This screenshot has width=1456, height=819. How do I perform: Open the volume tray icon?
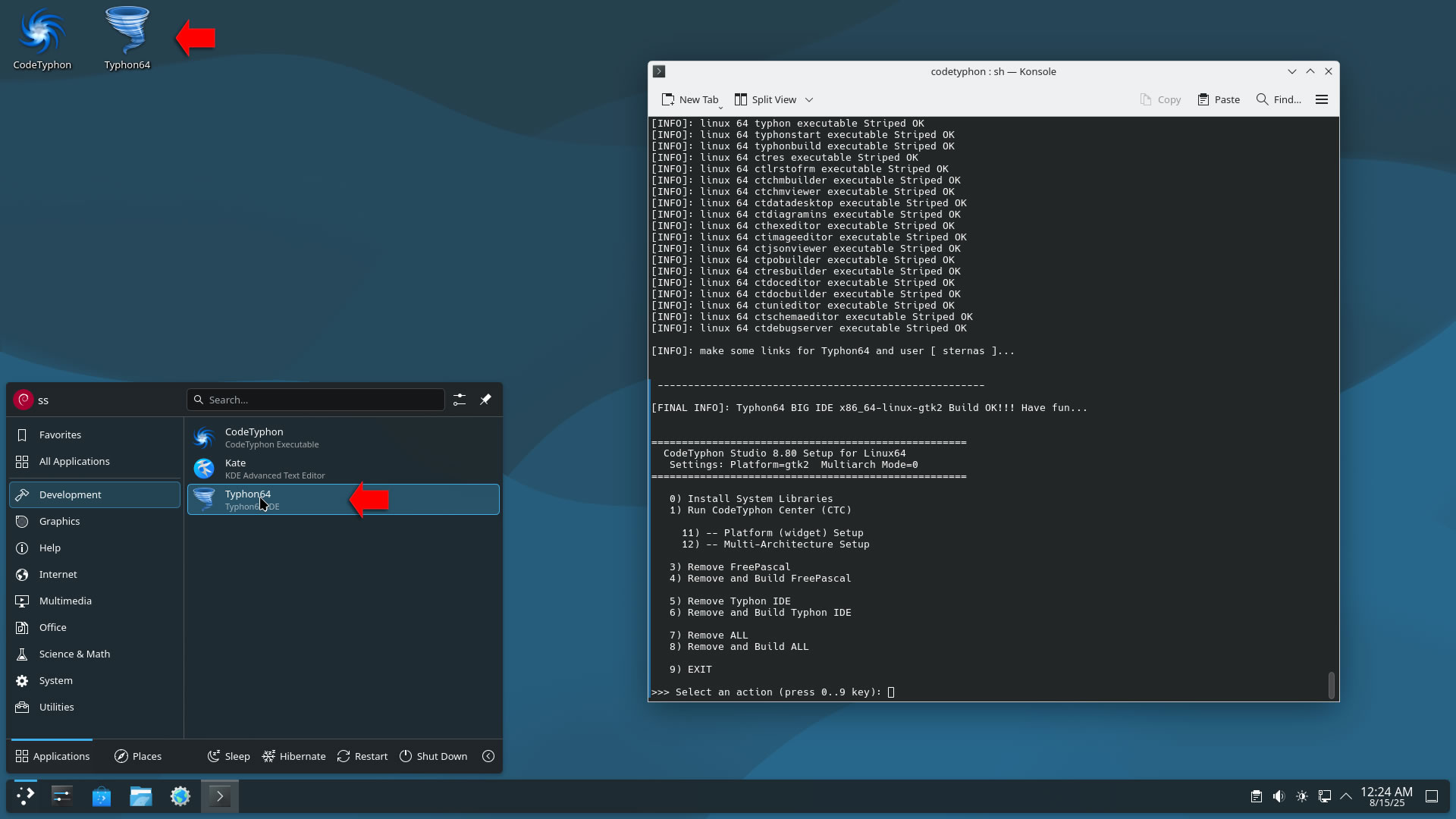coord(1279,796)
